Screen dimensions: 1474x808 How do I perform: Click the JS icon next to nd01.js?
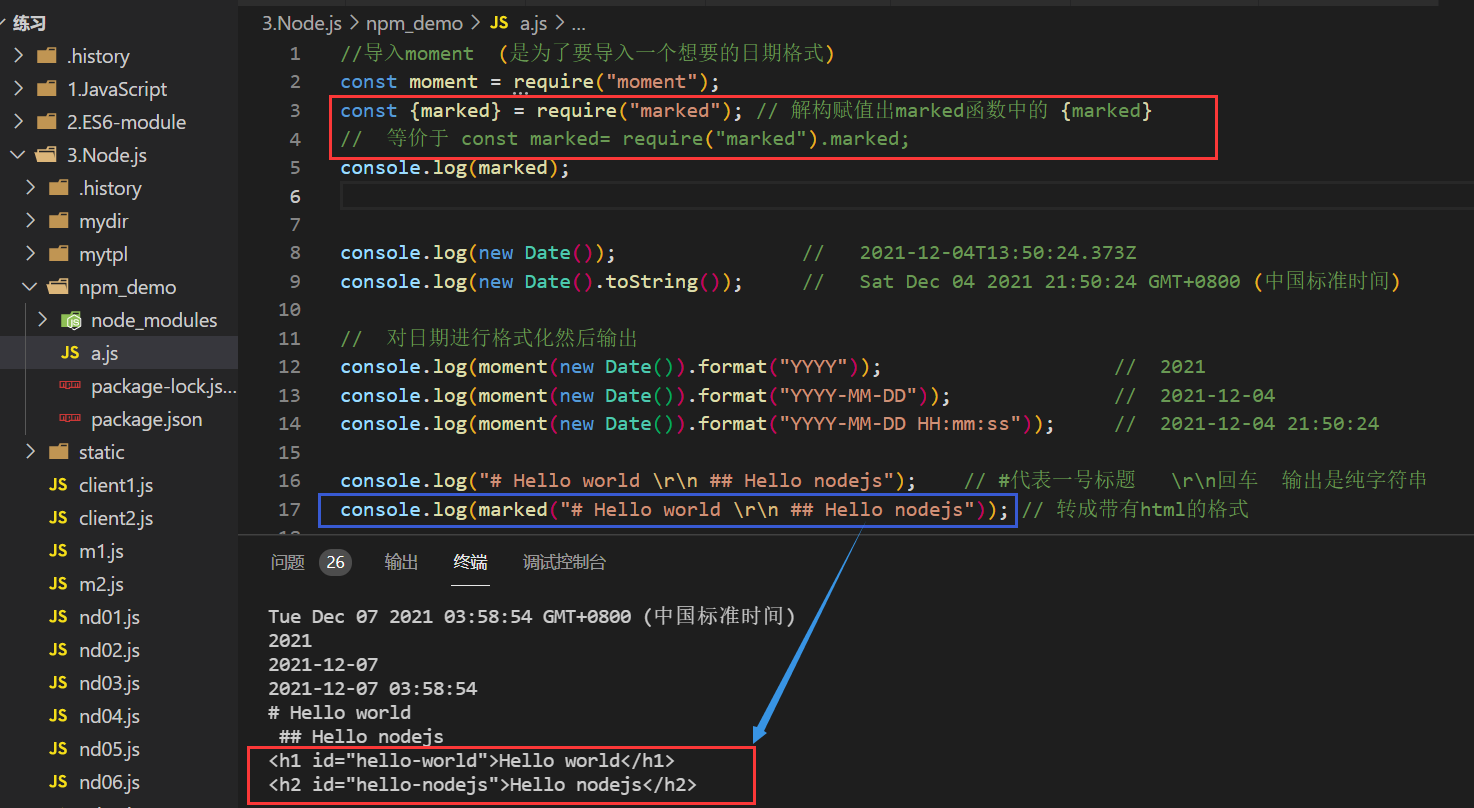coord(56,616)
